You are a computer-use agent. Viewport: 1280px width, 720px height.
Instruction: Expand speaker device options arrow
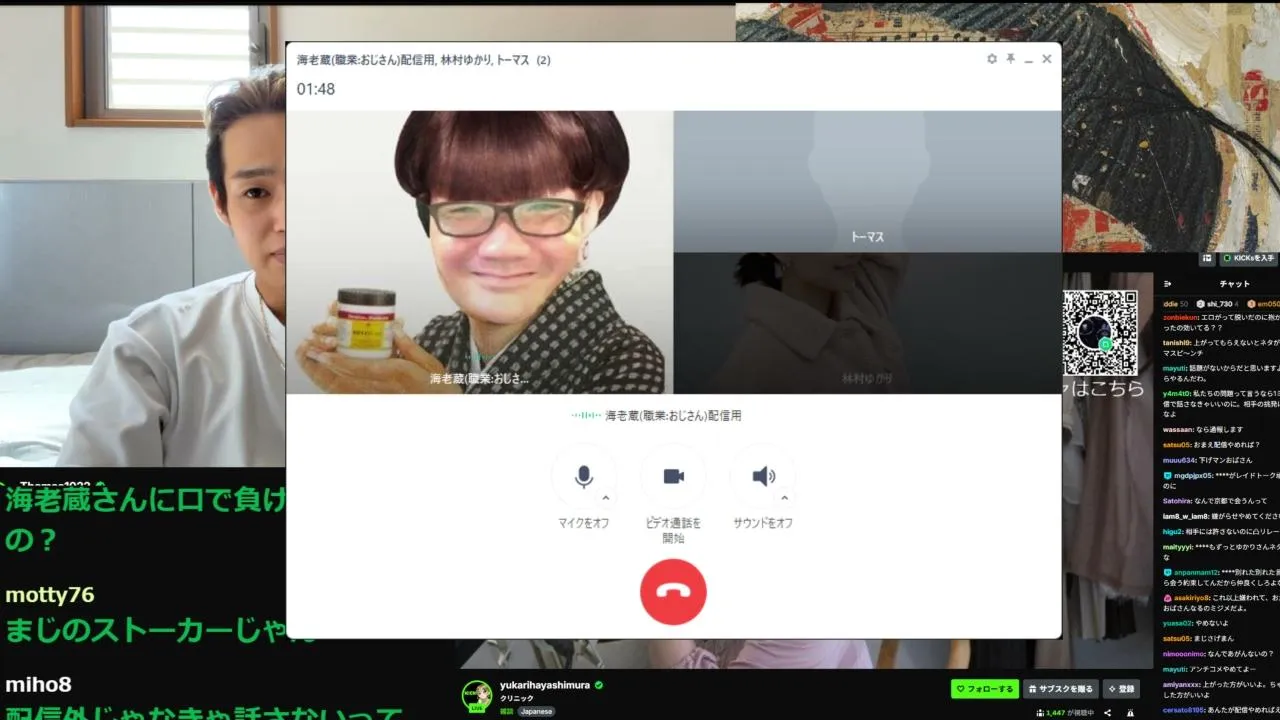[785, 498]
